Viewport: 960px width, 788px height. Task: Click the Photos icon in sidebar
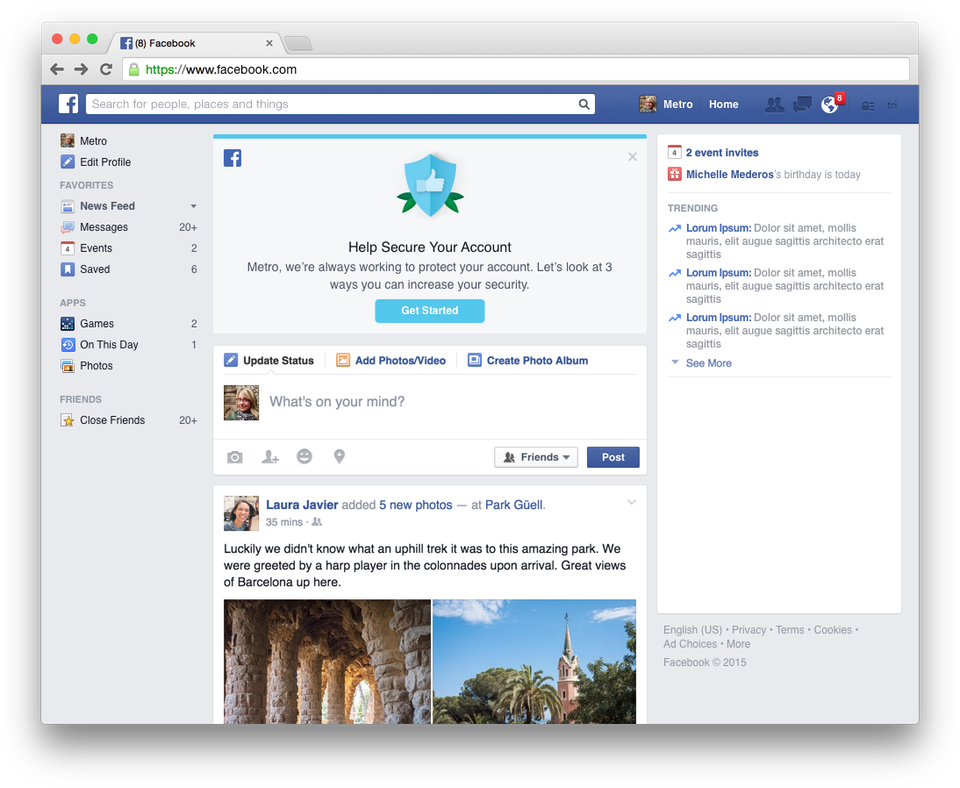pyautogui.click(x=67, y=366)
